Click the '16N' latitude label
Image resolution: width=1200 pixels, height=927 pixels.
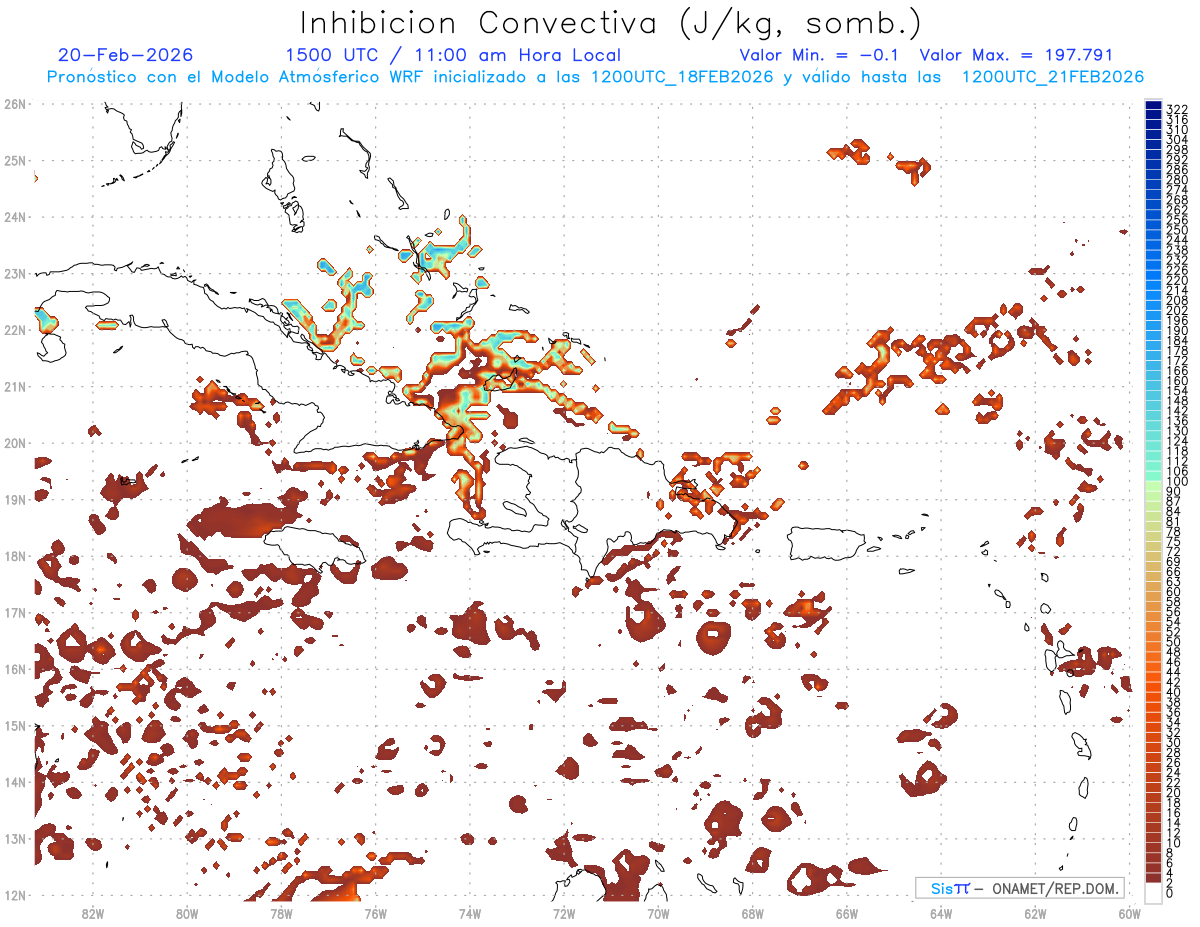(x=15, y=669)
